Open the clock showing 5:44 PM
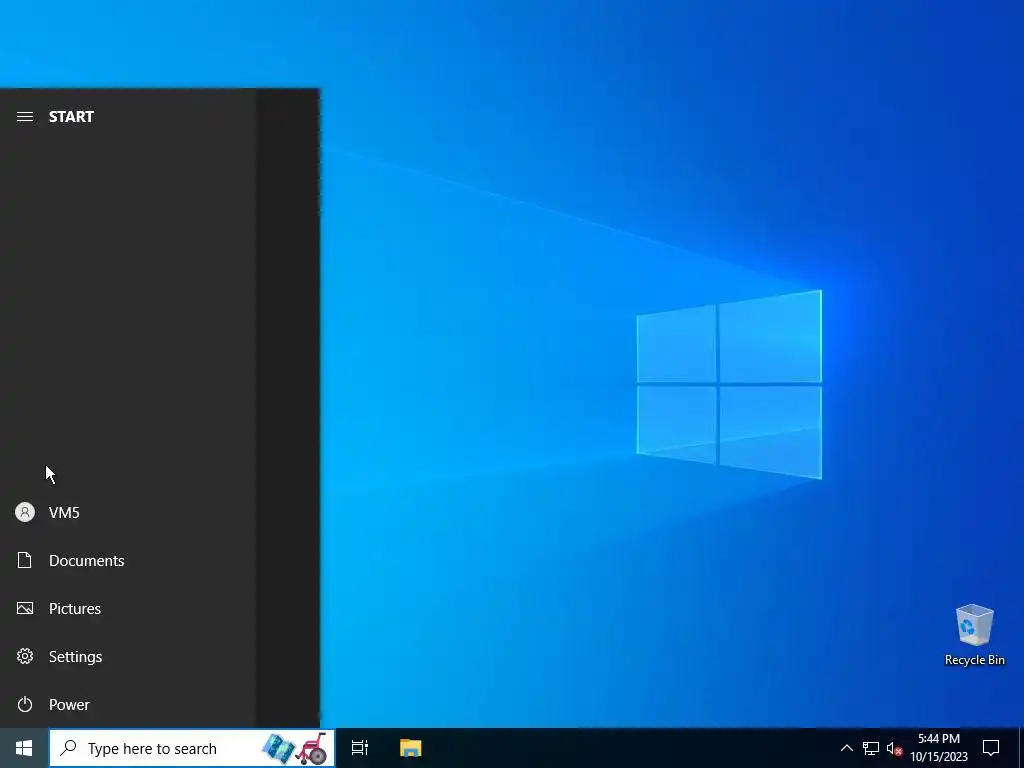 click(939, 748)
